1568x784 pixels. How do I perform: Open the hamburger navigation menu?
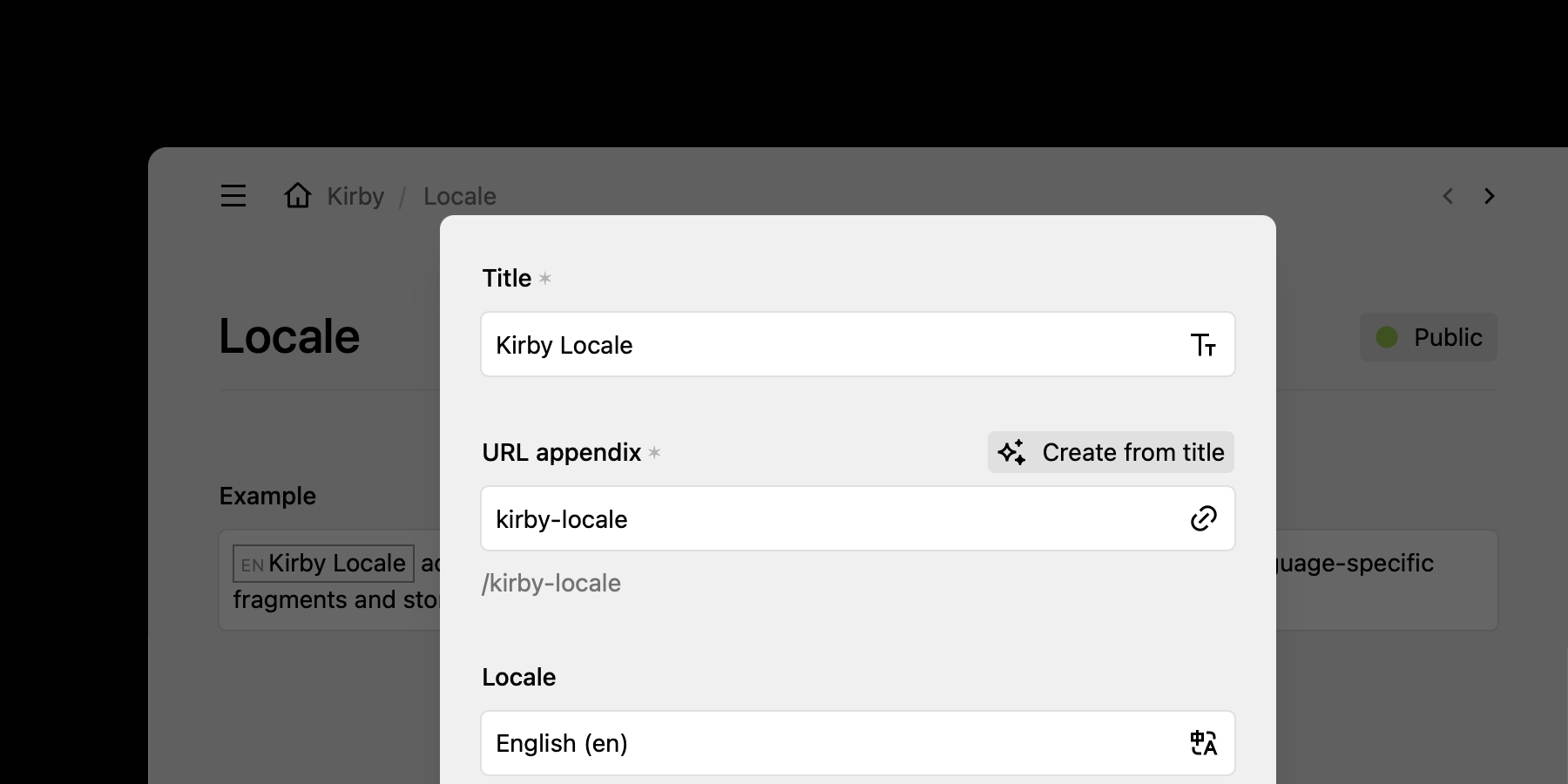pos(233,196)
